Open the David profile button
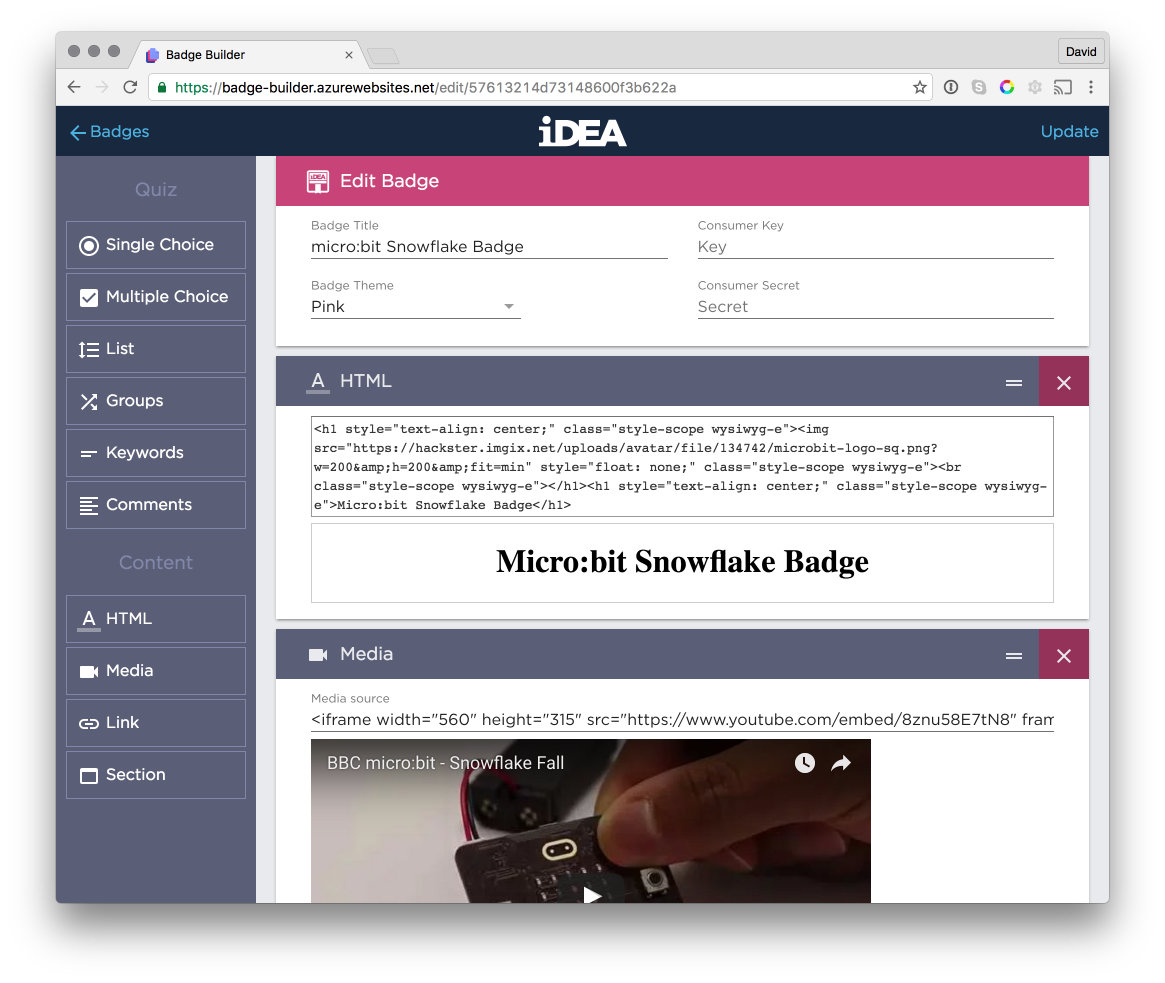This screenshot has height=983, width=1165. coord(1080,51)
